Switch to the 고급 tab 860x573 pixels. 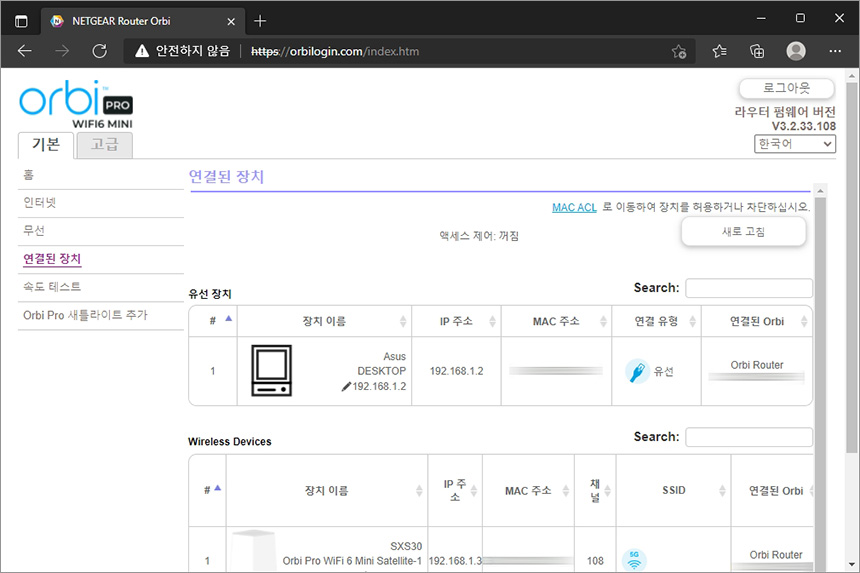104,145
